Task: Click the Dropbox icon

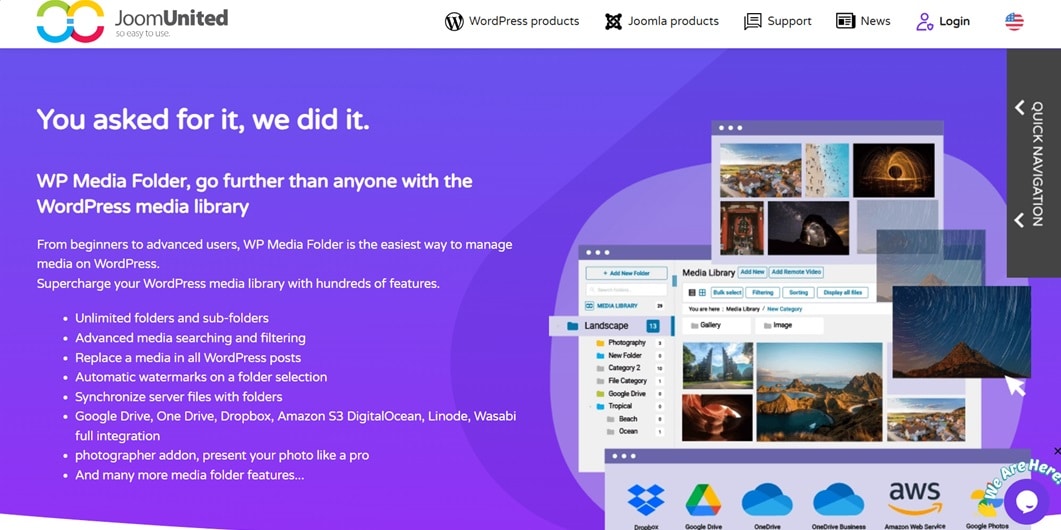Action: click(646, 502)
